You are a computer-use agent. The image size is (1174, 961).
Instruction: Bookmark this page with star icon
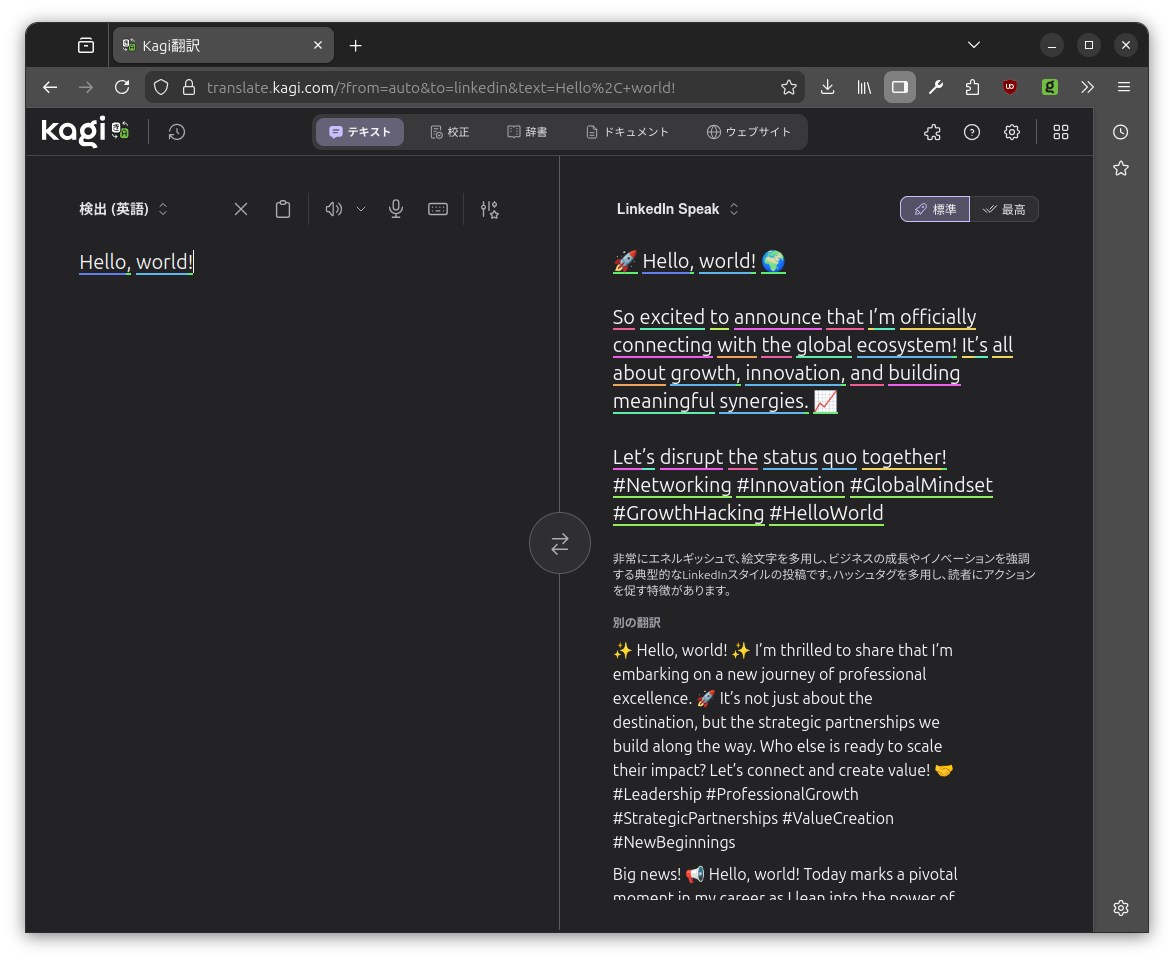(x=789, y=87)
